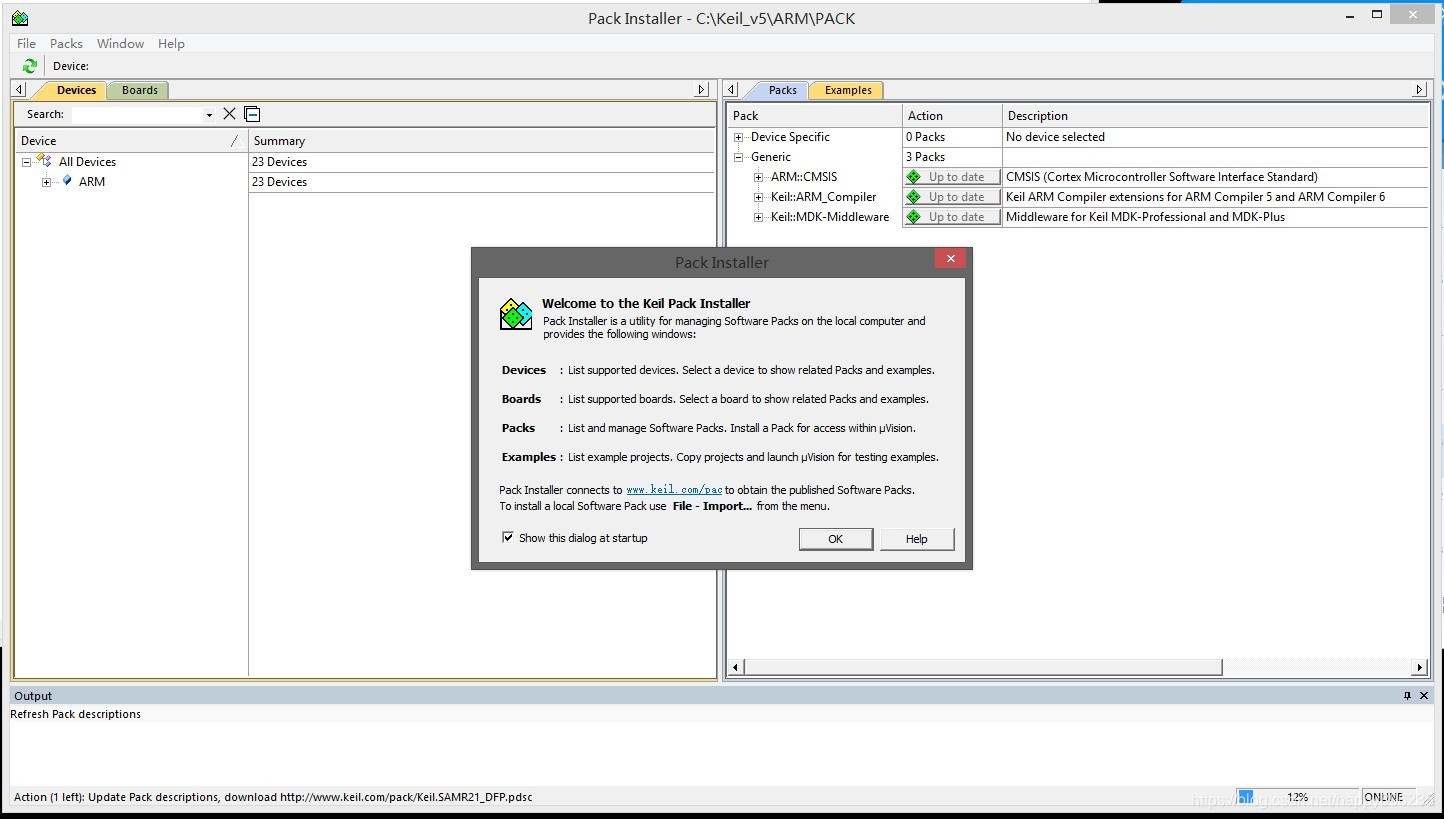Screen dimensions: 1444x819
Task: Click 'Refresh Pack descriptions' output line
Action: point(75,714)
